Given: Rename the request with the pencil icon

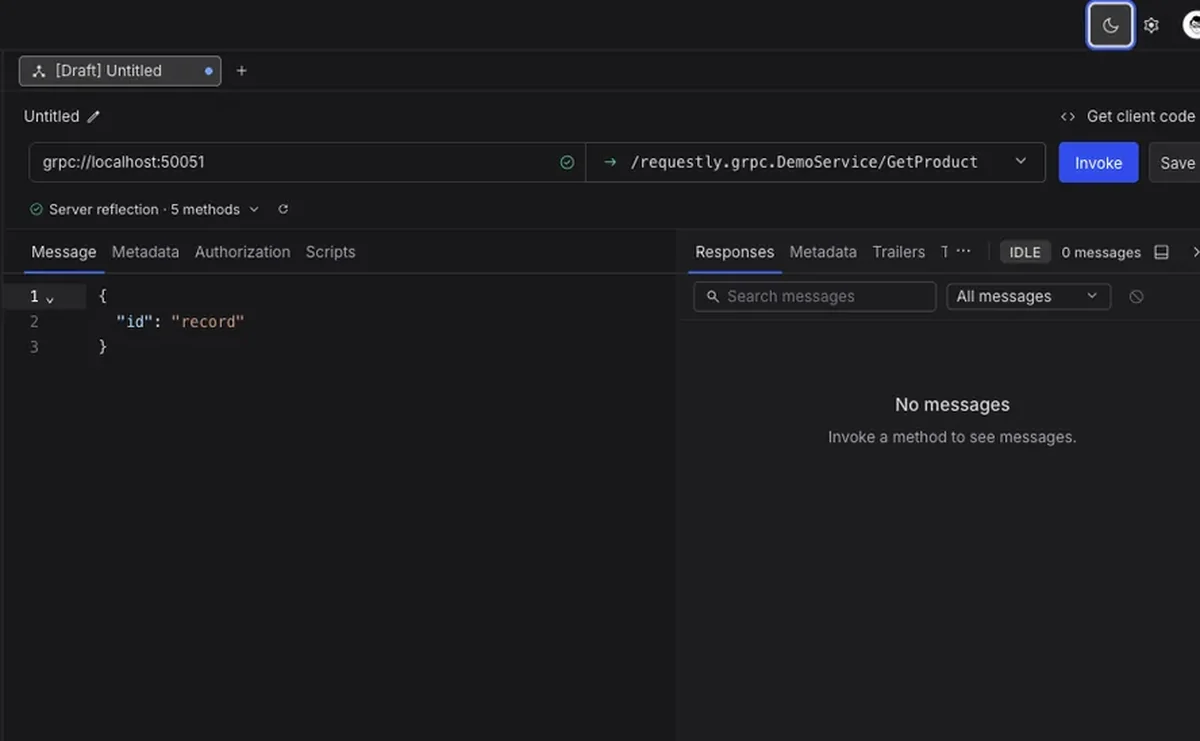Looking at the screenshot, I should [x=94, y=116].
